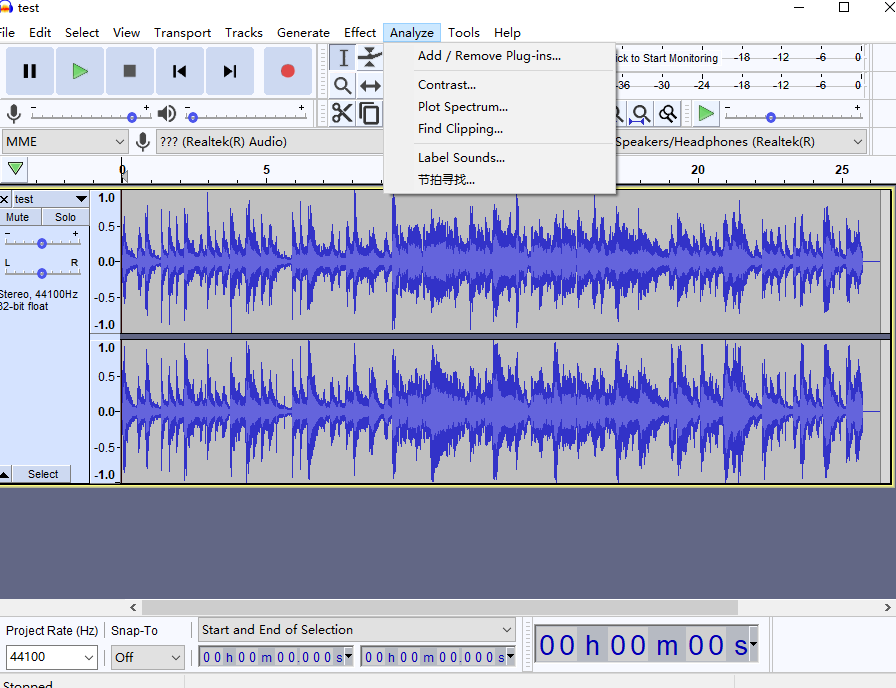Open the MME audio host dropdown
This screenshot has height=688, width=896.
coord(65,142)
